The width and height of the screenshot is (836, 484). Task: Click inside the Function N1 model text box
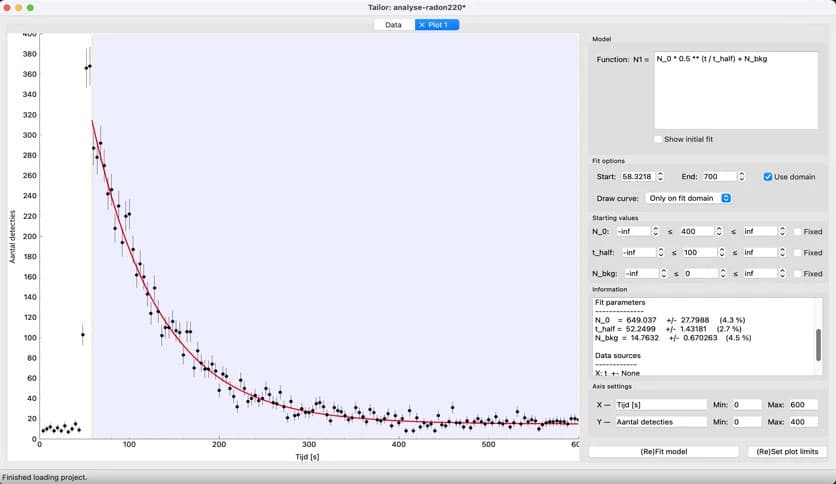736,90
